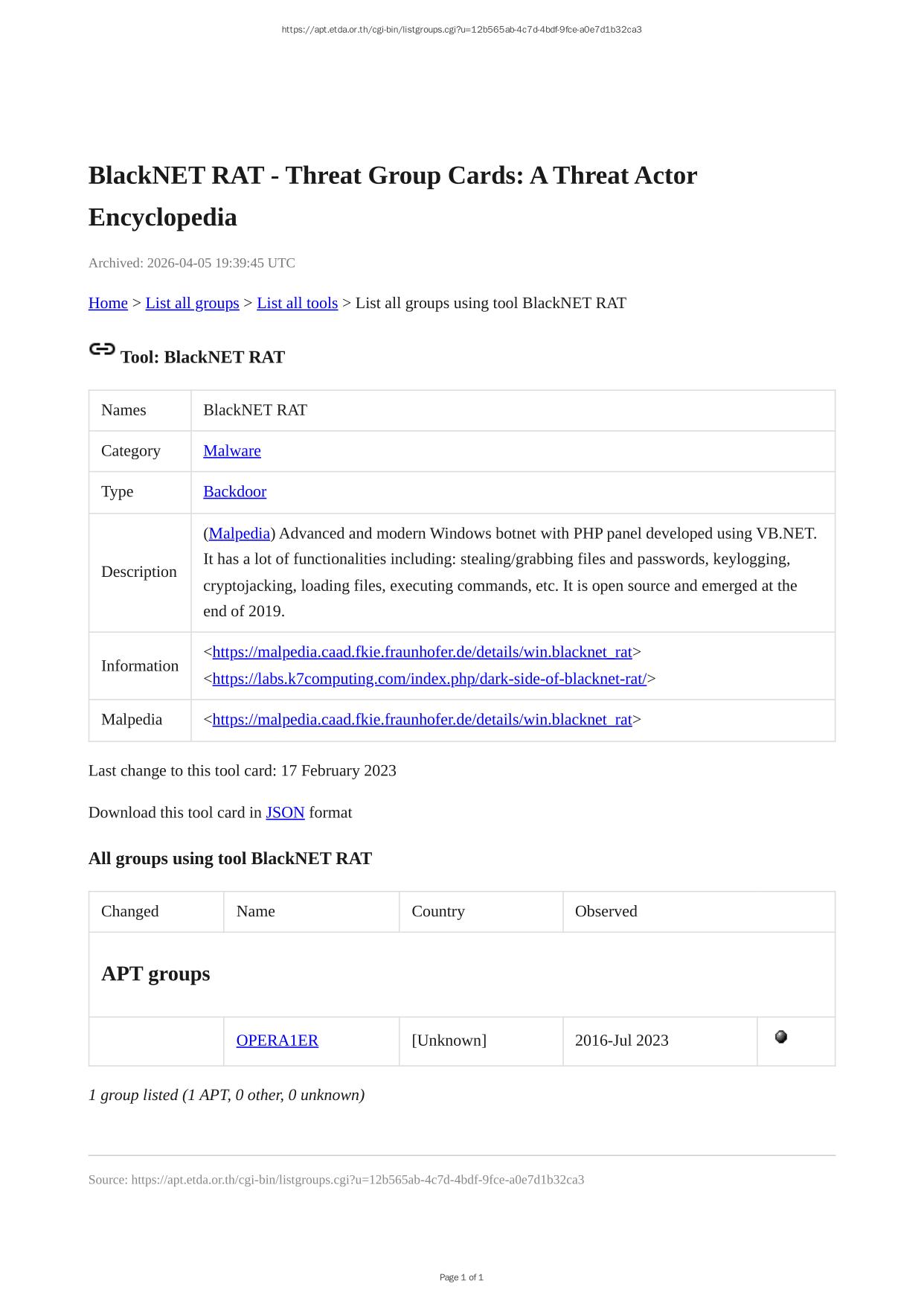
Task: Click the Changed column header
Action: click(130, 912)
